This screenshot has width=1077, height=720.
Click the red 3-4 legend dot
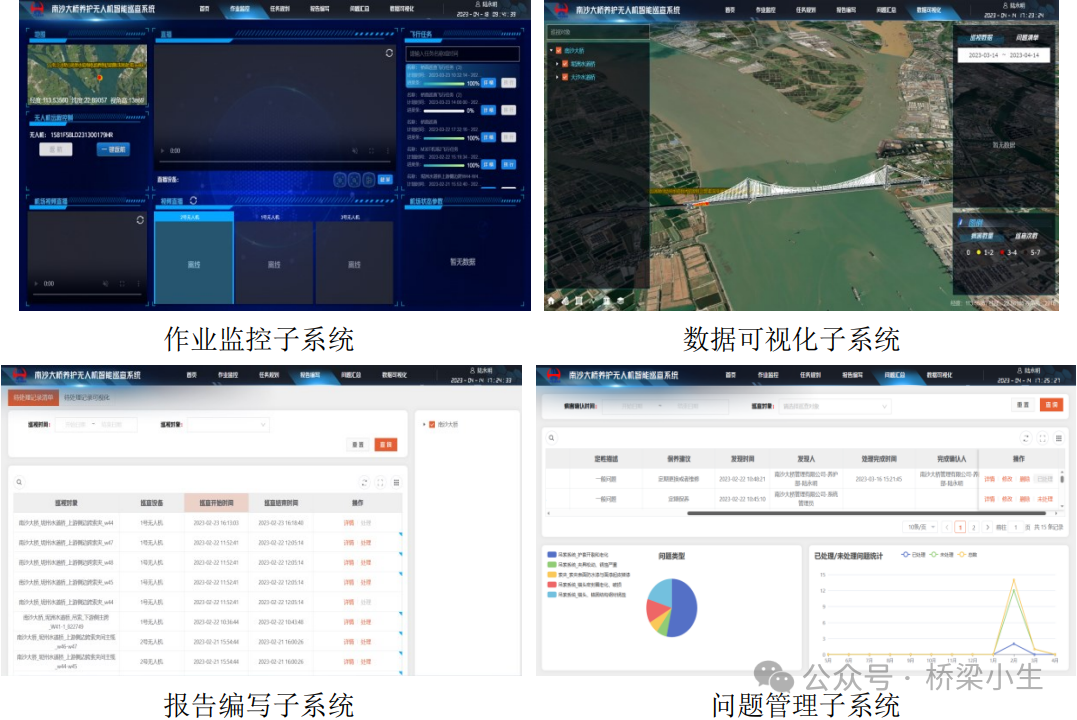click(1001, 252)
